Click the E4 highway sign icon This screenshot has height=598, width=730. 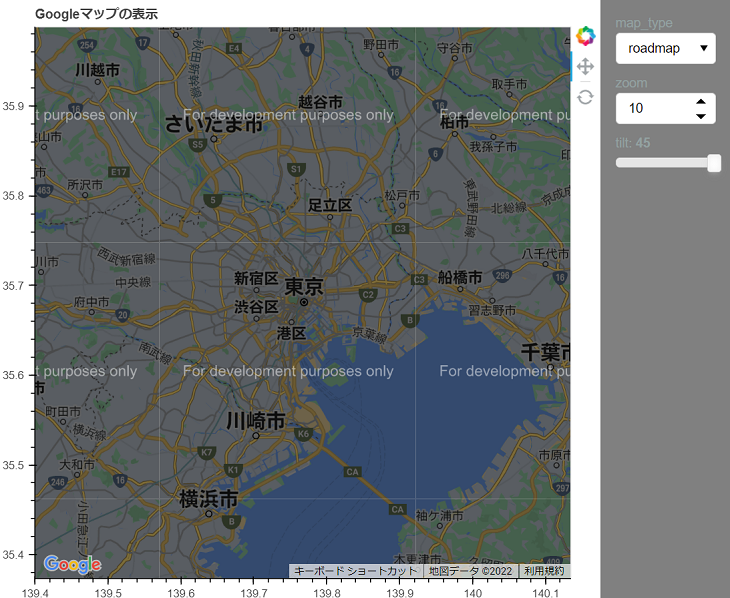coord(234,48)
